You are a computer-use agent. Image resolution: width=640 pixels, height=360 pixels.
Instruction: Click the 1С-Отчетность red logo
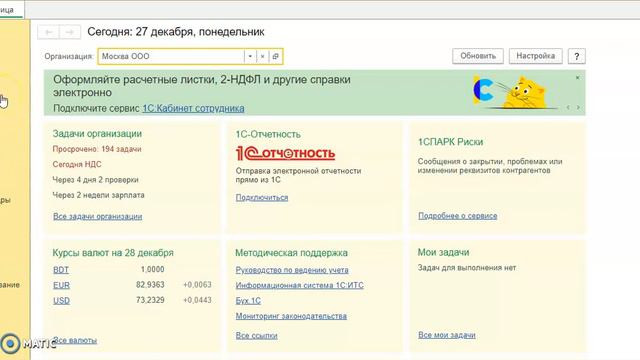tap(285, 153)
